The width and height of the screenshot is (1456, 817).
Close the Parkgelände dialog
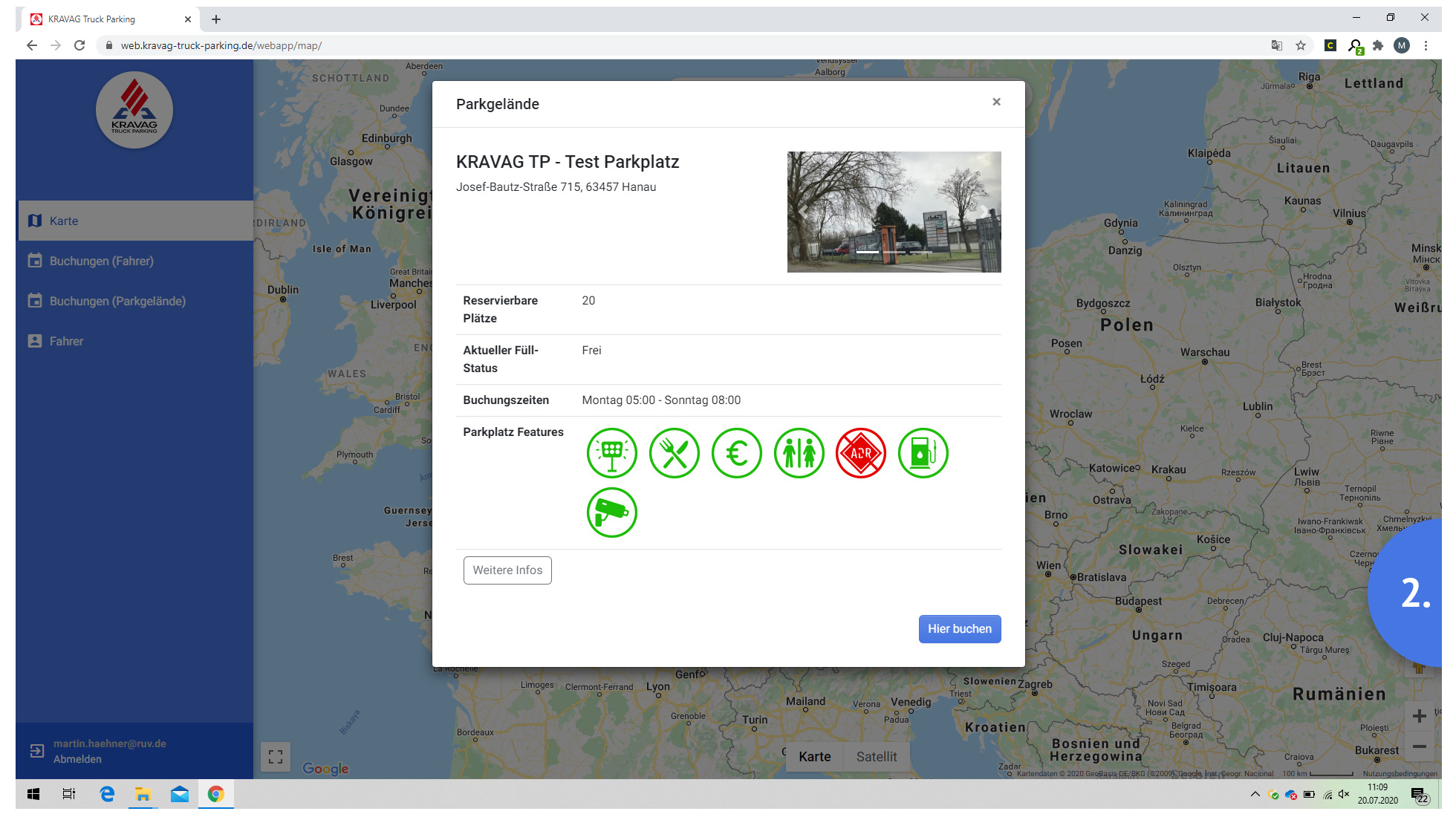pos(996,102)
